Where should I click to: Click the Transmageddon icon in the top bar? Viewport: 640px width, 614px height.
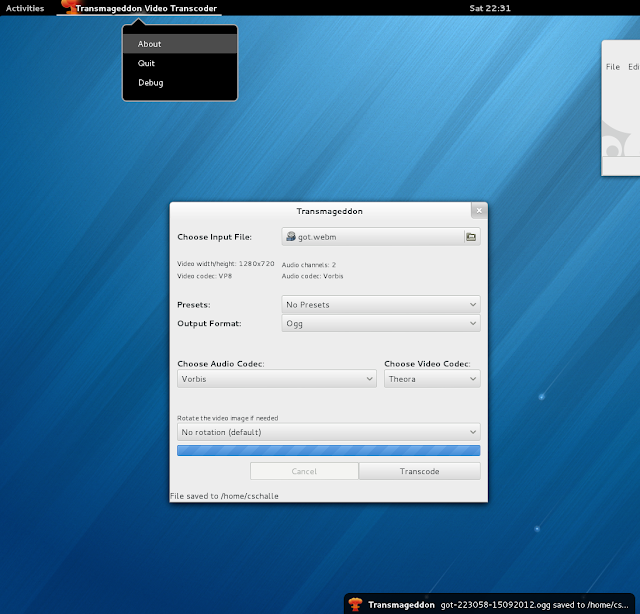click(68, 7)
